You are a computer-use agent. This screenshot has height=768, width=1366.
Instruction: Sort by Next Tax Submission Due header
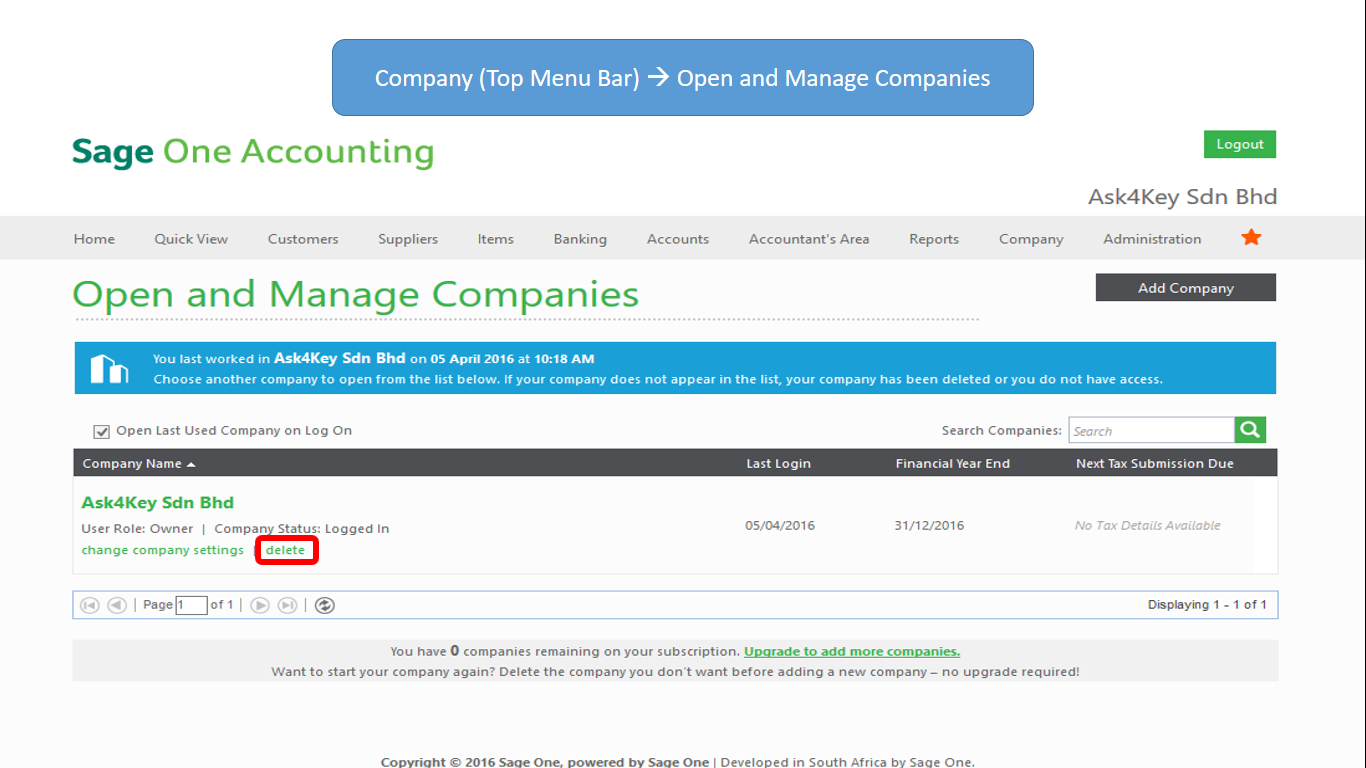pos(1155,464)
